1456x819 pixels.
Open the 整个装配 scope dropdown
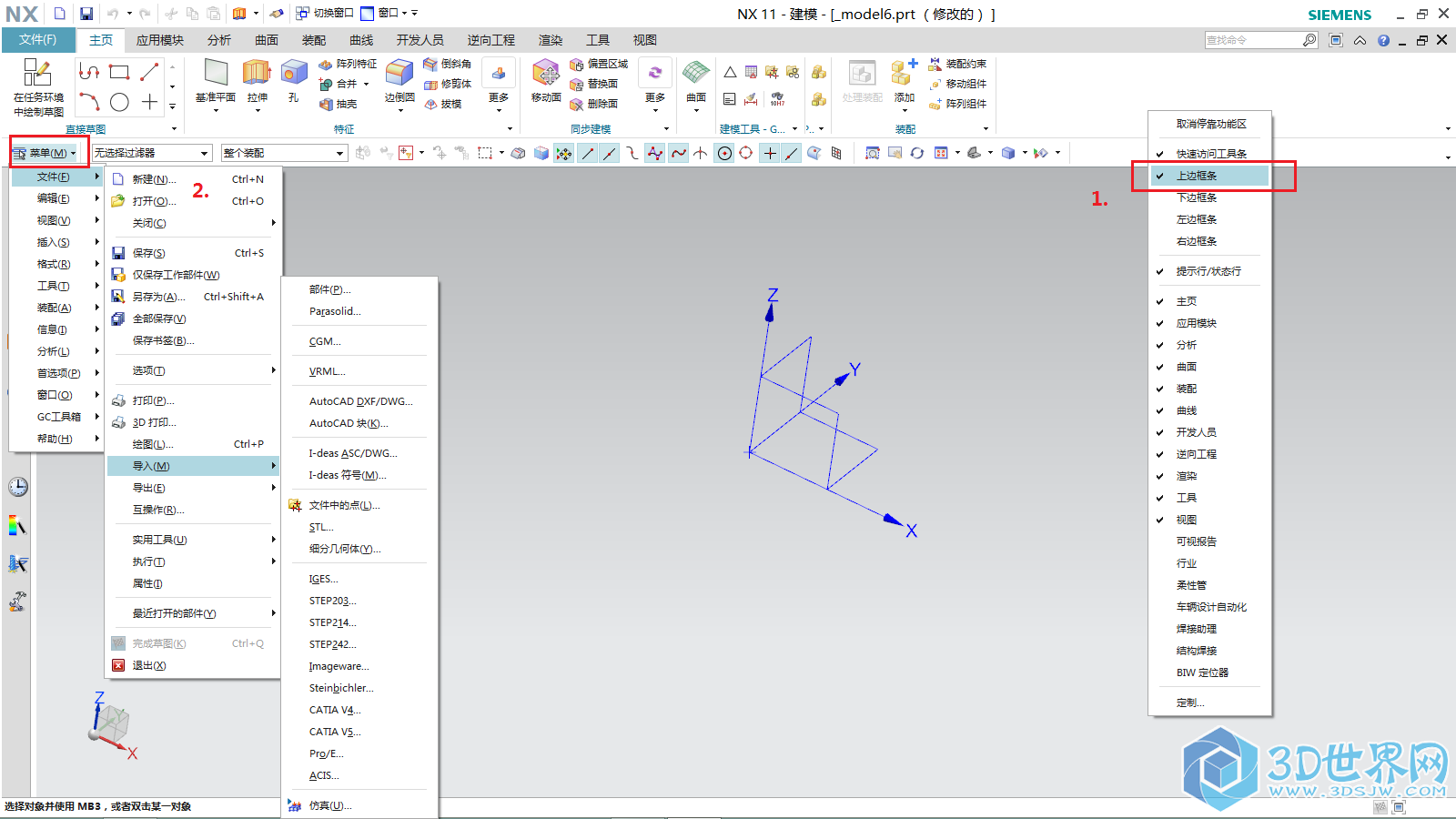tap(284, 153)
